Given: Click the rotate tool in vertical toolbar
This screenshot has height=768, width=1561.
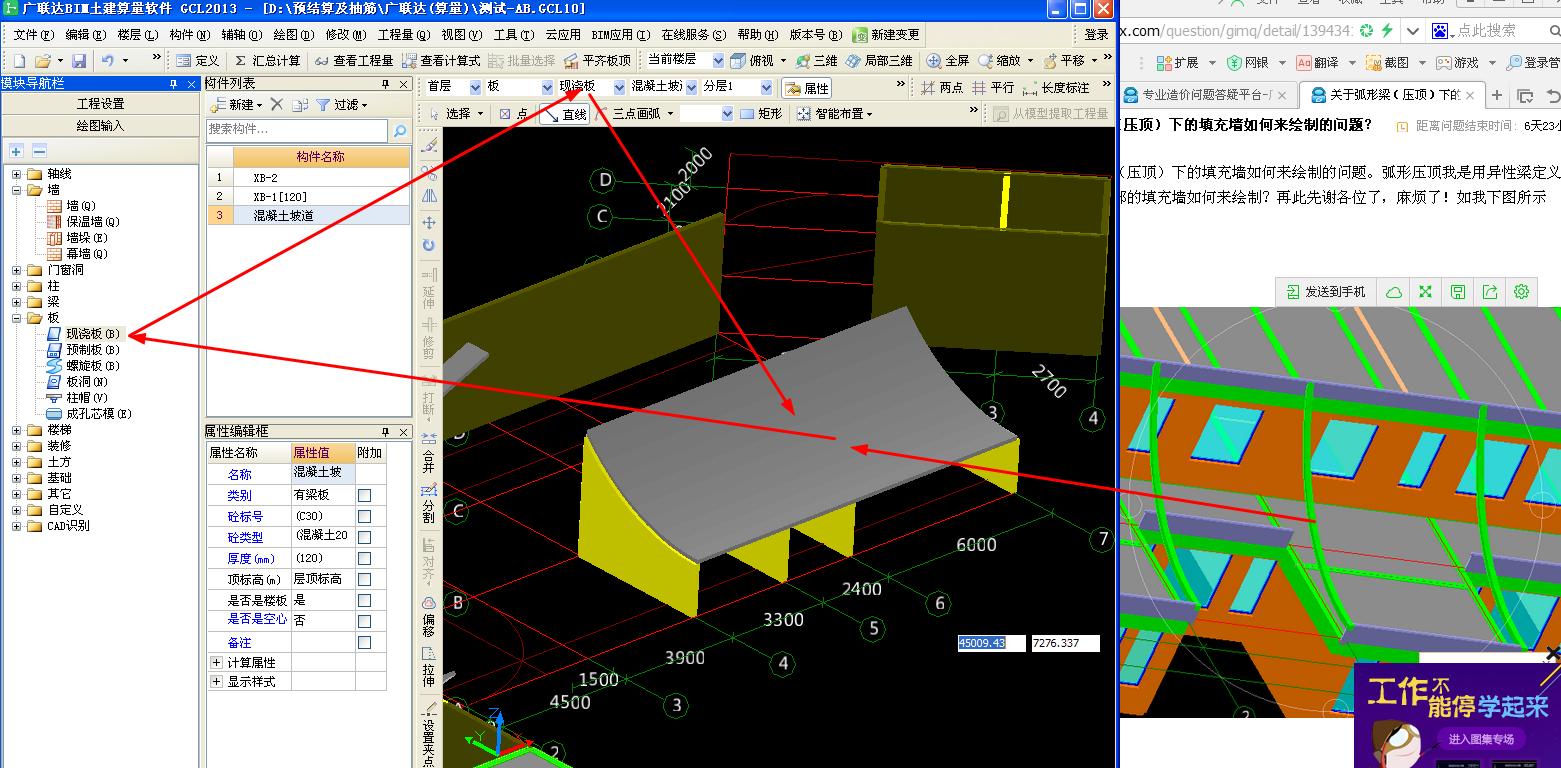Looking at the screenshot, I should [x=429, y=245].
